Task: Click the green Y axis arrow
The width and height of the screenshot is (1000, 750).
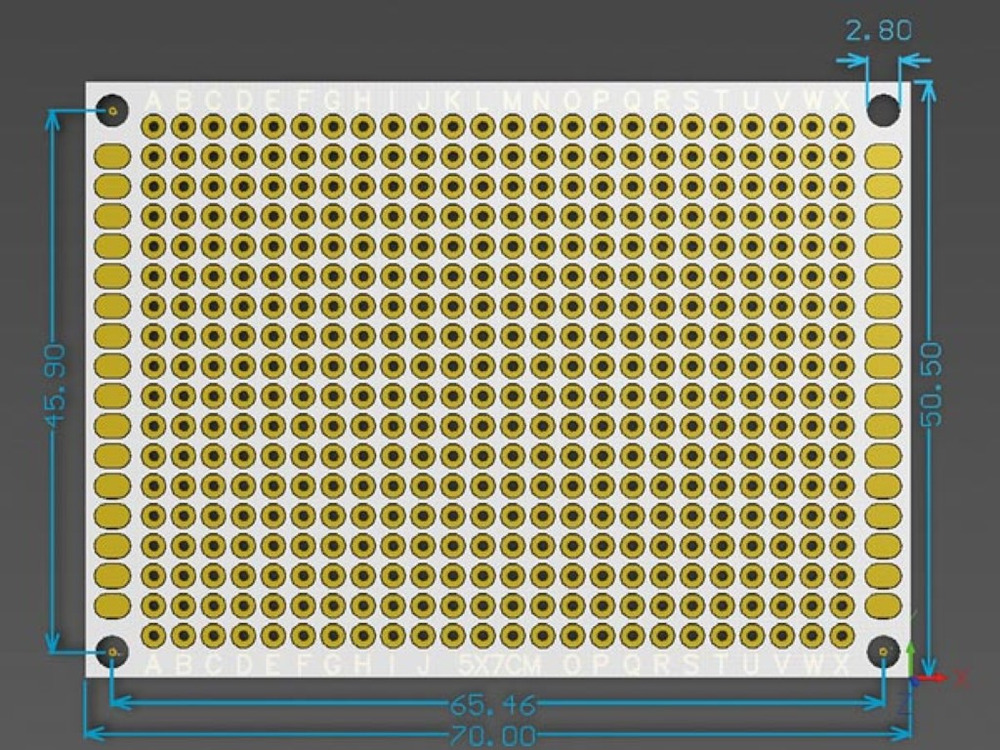Action: (x=911, y=655)
